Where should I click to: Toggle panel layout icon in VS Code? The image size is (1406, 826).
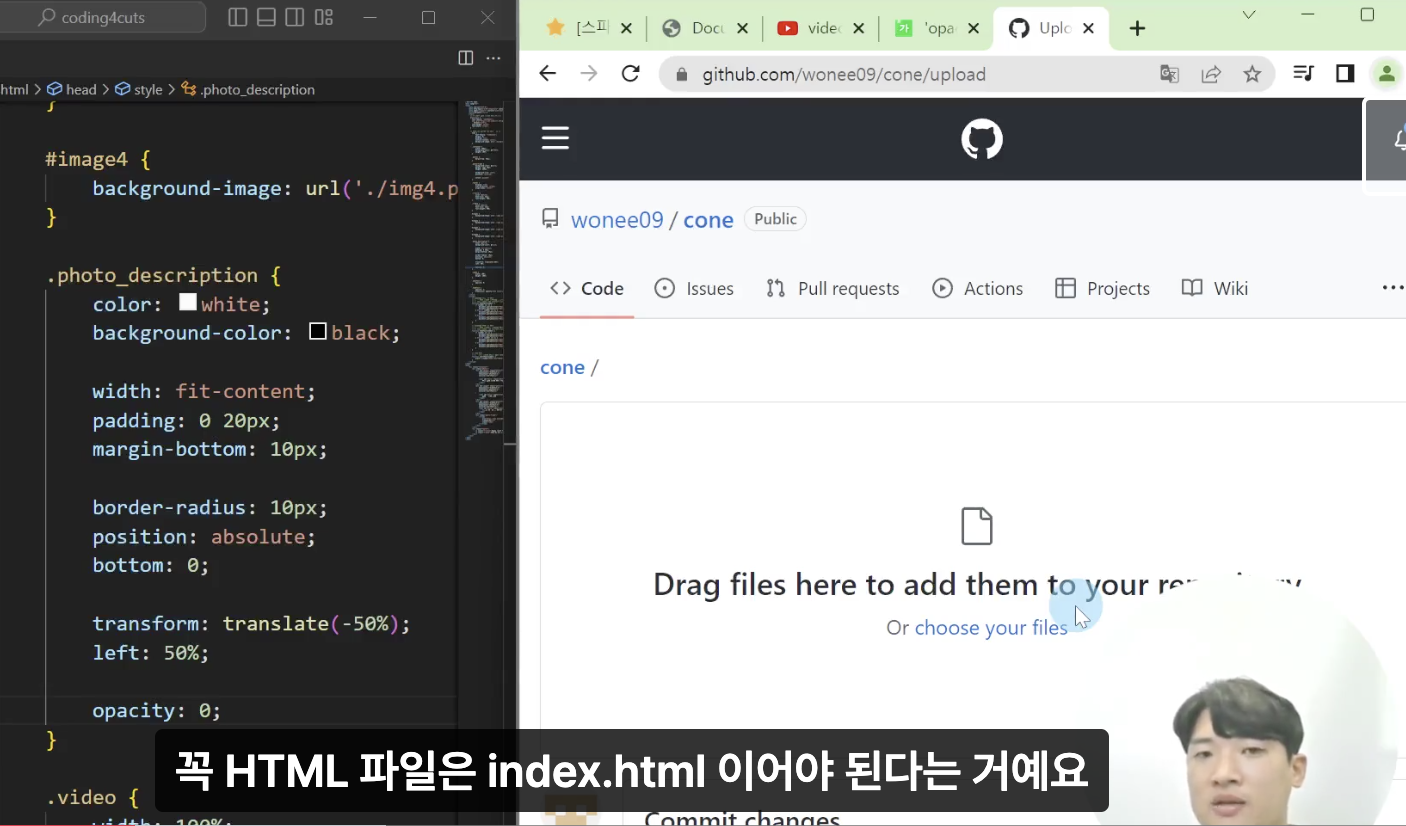click(266, 17)
